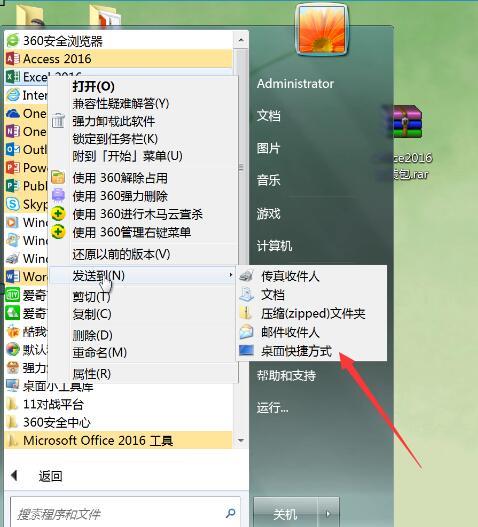
Task: Choose 兼容性疑难解答(Y)
Action: pyautogui.click(x=121, y=103)
